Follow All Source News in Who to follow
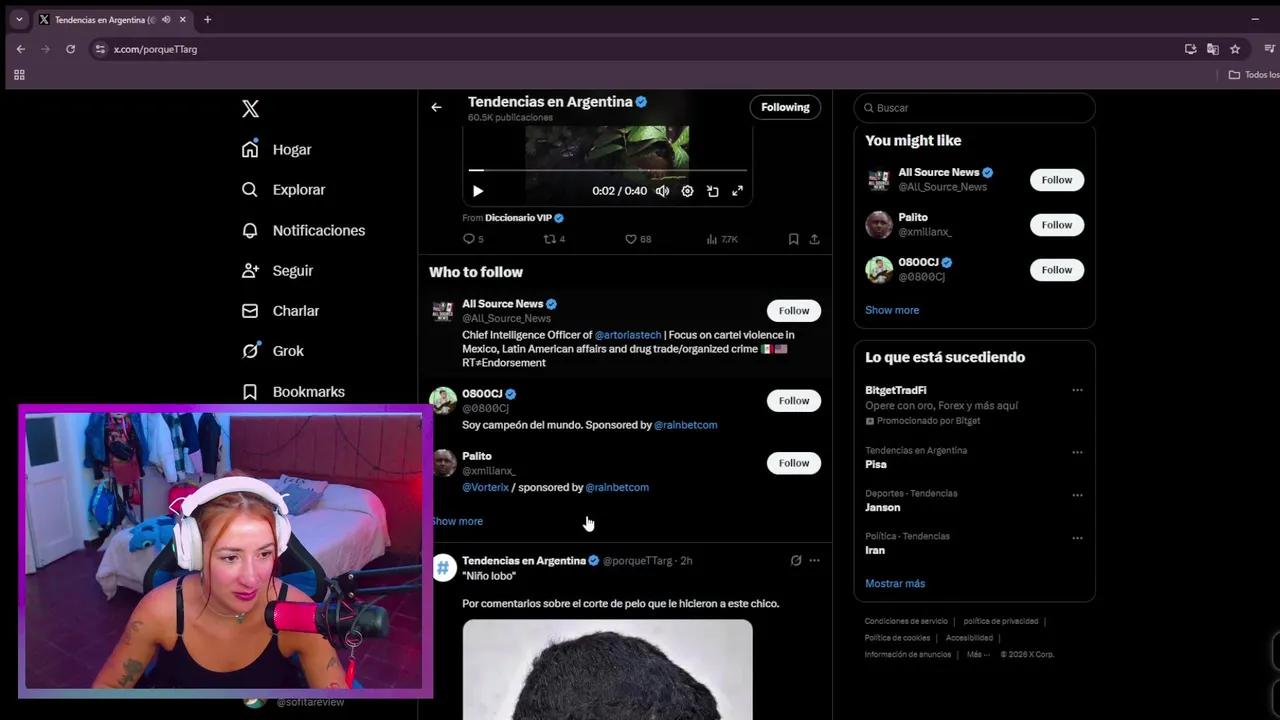The width and height of the screenshot is (1280, 720). (794, 311)
